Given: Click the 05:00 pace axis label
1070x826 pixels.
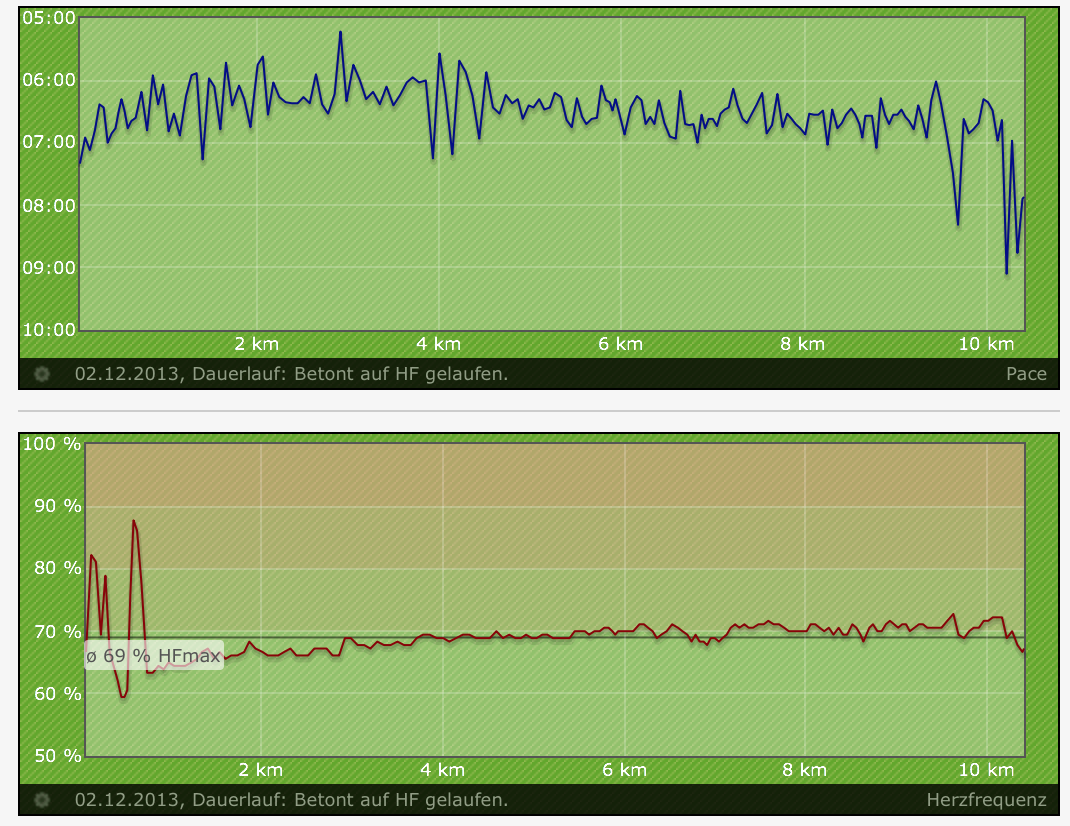Looking at the screenshot, I should [48, 18].
